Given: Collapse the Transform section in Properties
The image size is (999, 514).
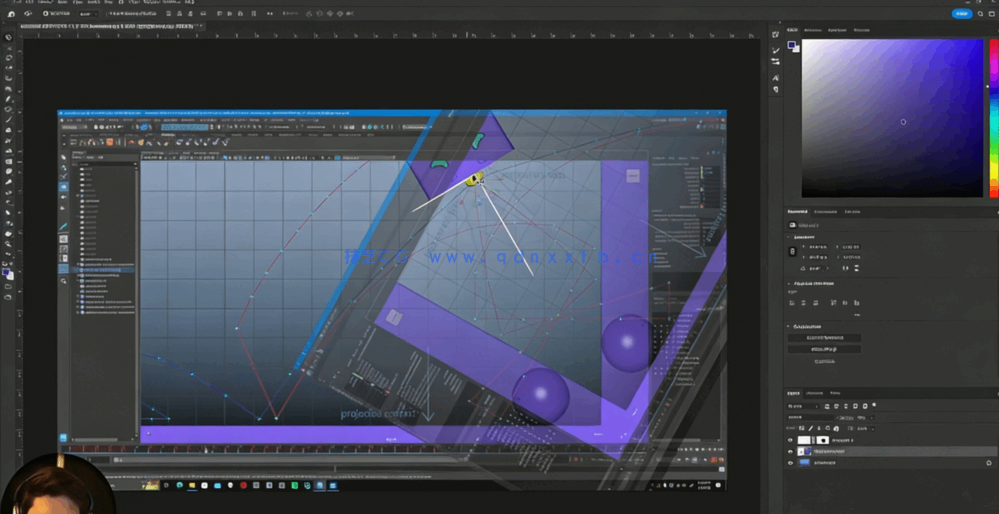Looking at the screenshot, I should click(x=790, y=237).
